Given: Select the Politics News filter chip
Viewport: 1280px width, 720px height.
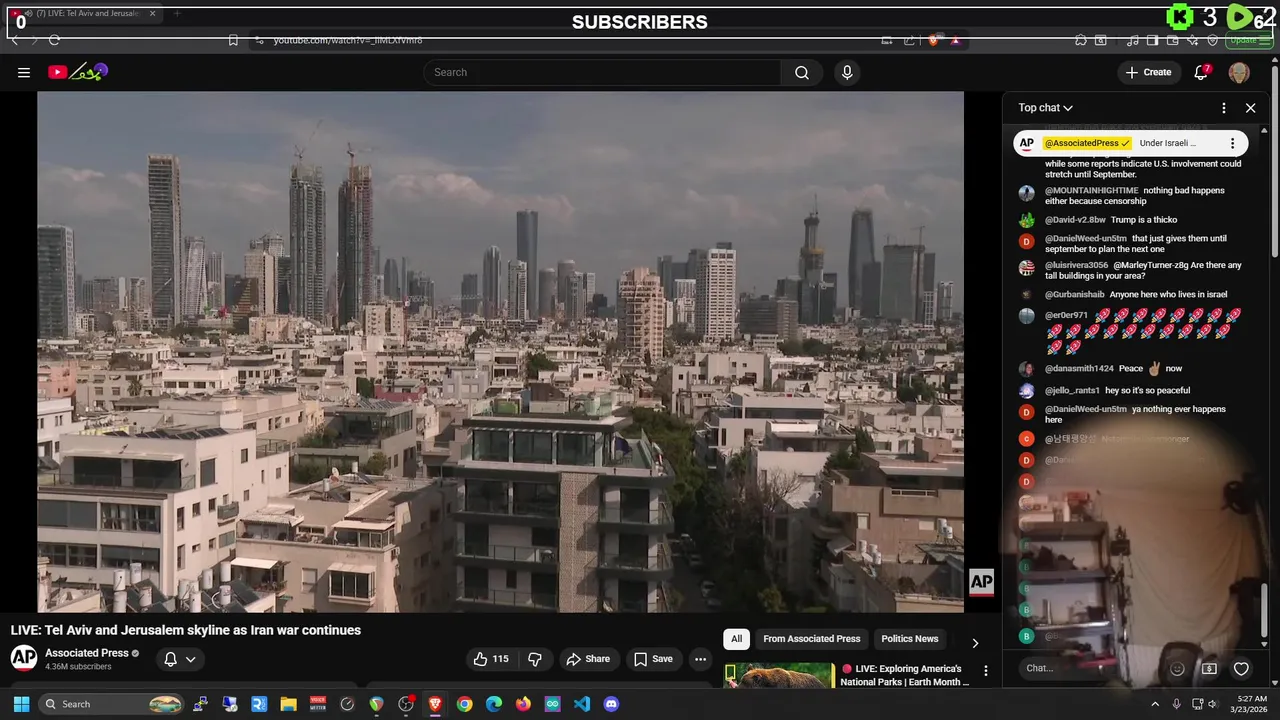Looking at the screenshot, I should [x=910, y=639].
